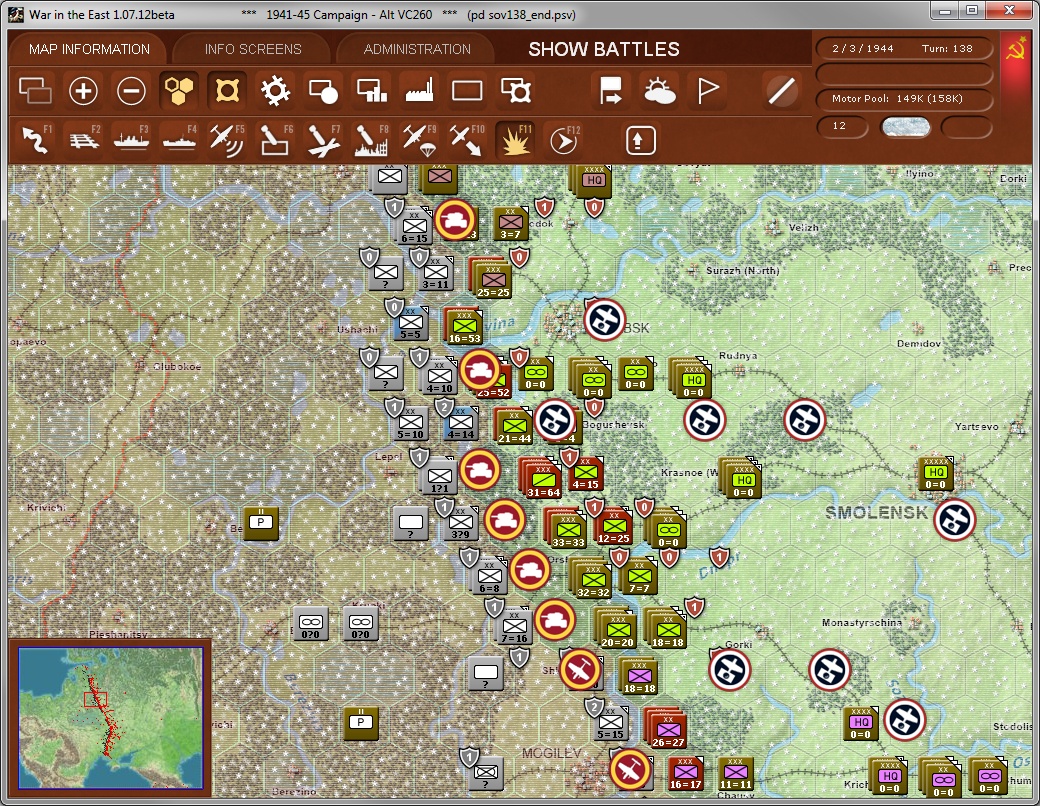1040x806 pixels.
Task: Switch to the INFO SCREENS tab
Action: pos(253,49)
